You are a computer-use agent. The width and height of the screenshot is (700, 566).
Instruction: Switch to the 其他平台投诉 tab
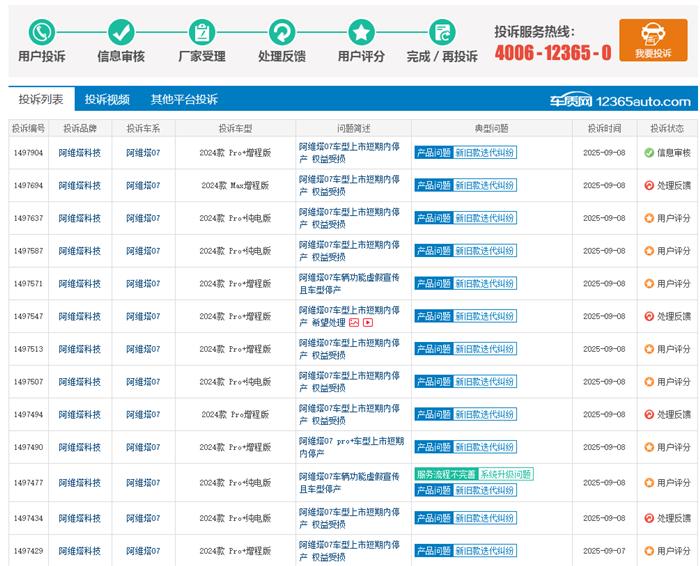point(184,100)
